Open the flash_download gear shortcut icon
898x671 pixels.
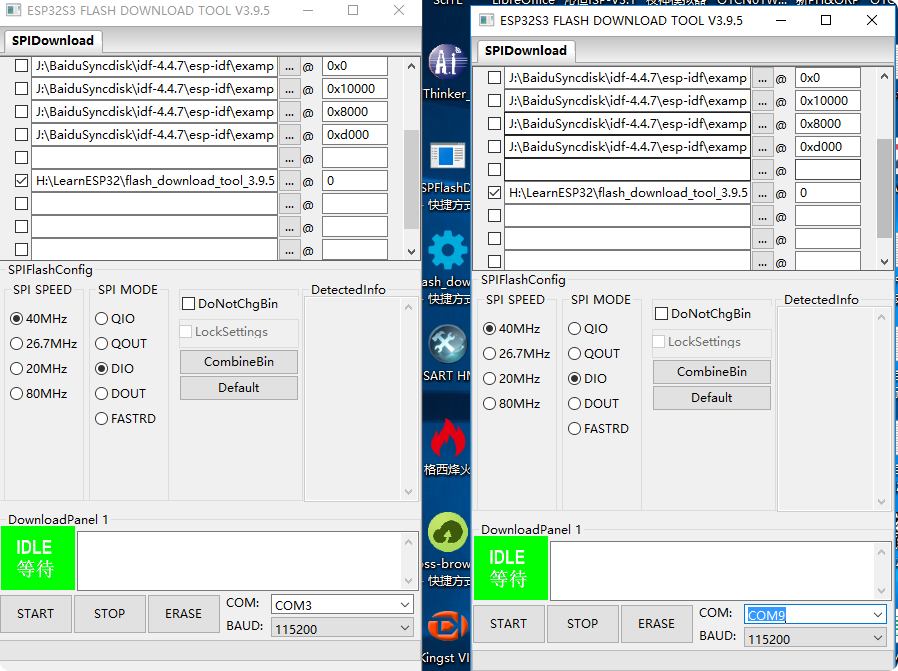tap(447, 250)
